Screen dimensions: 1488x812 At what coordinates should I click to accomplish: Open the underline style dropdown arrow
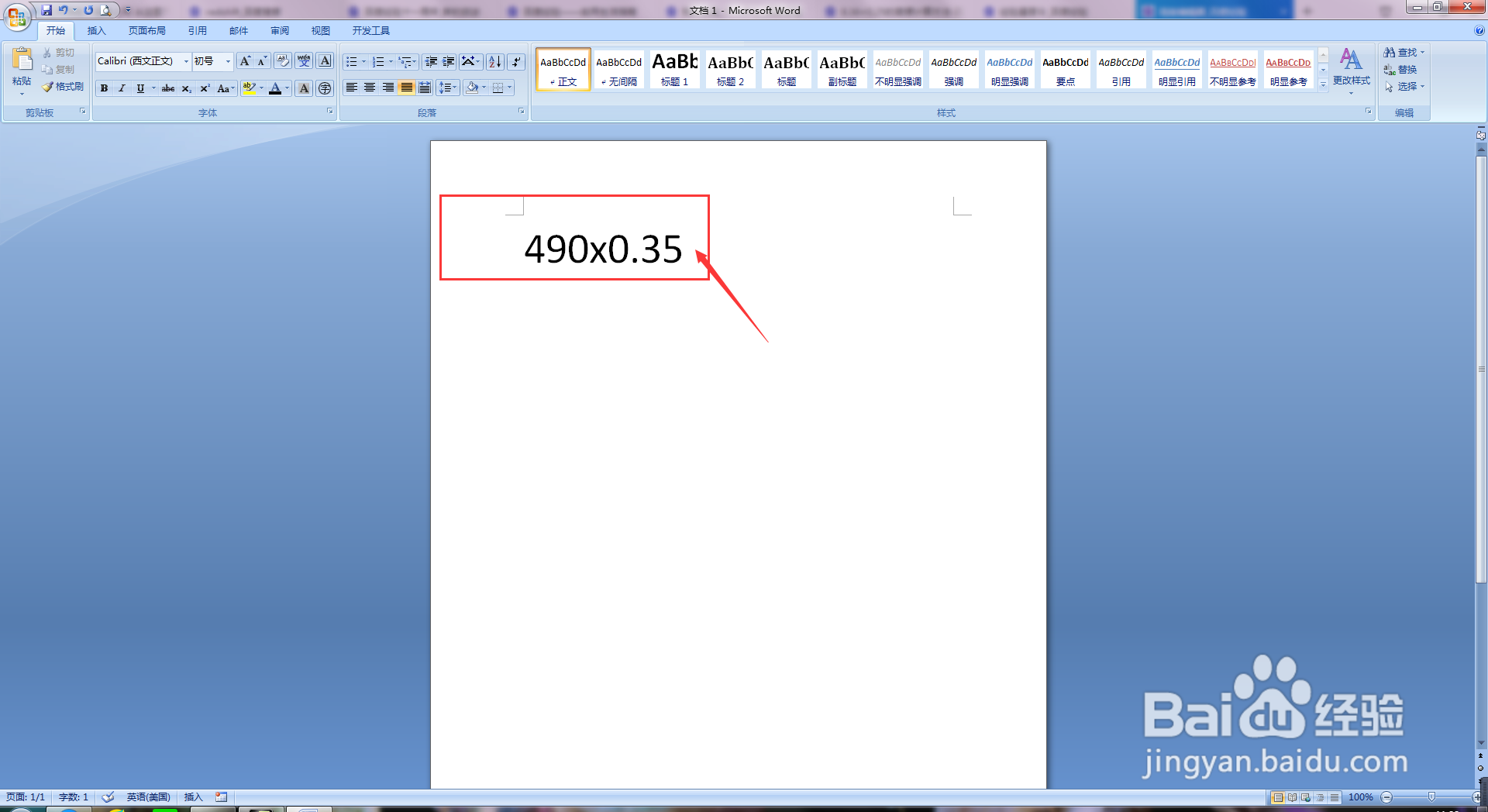click(x=153, y=88)
